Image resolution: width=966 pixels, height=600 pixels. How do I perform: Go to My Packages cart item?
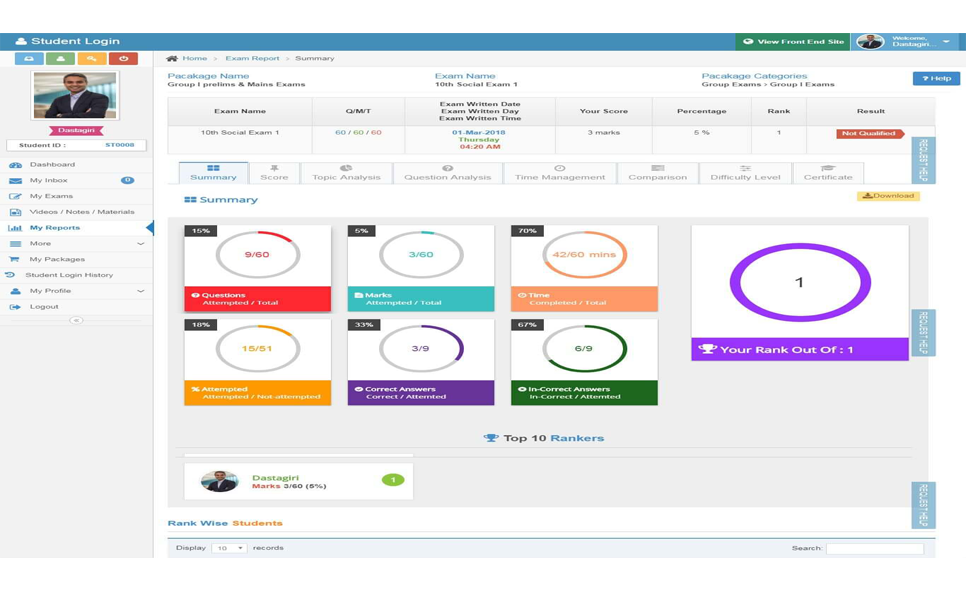(x=57, y=259)
